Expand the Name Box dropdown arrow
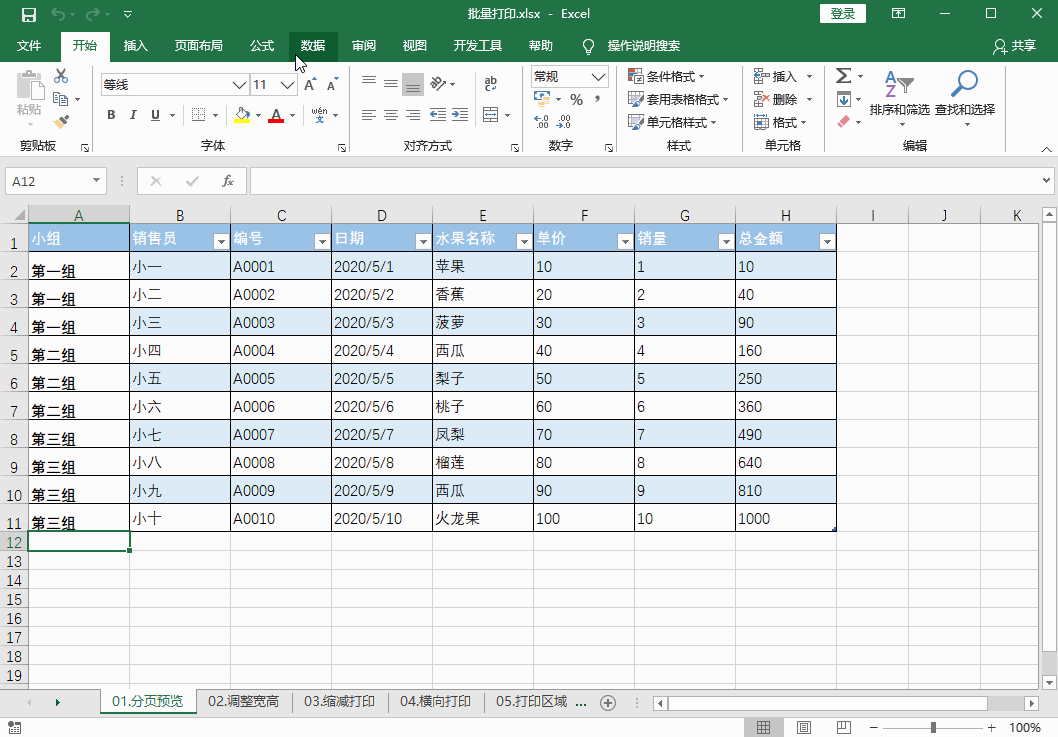The height and width of the screenshot is (737, 1058). point(96,180)
